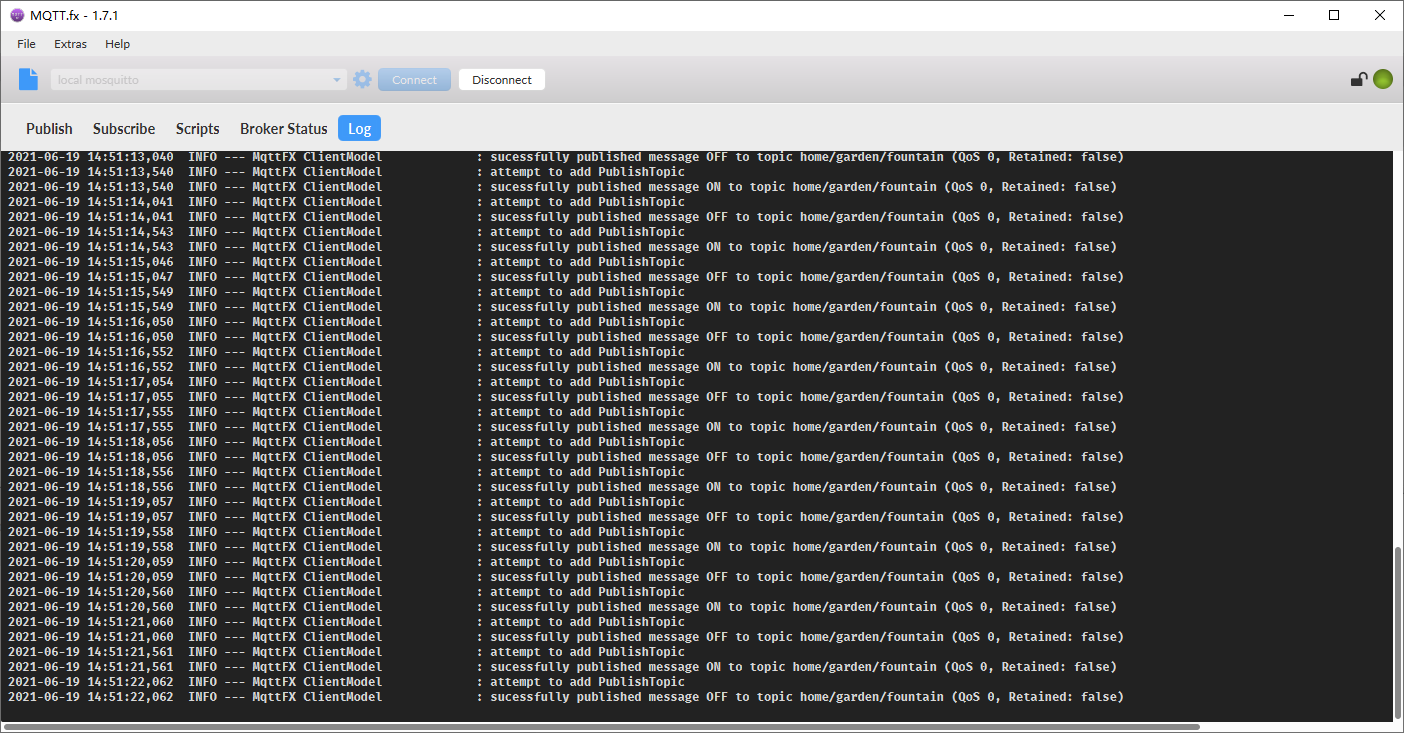The image size is (1404, 733).
Task: Select the published ON message line at 14:51:20,560
Action: tap(562, 607)
